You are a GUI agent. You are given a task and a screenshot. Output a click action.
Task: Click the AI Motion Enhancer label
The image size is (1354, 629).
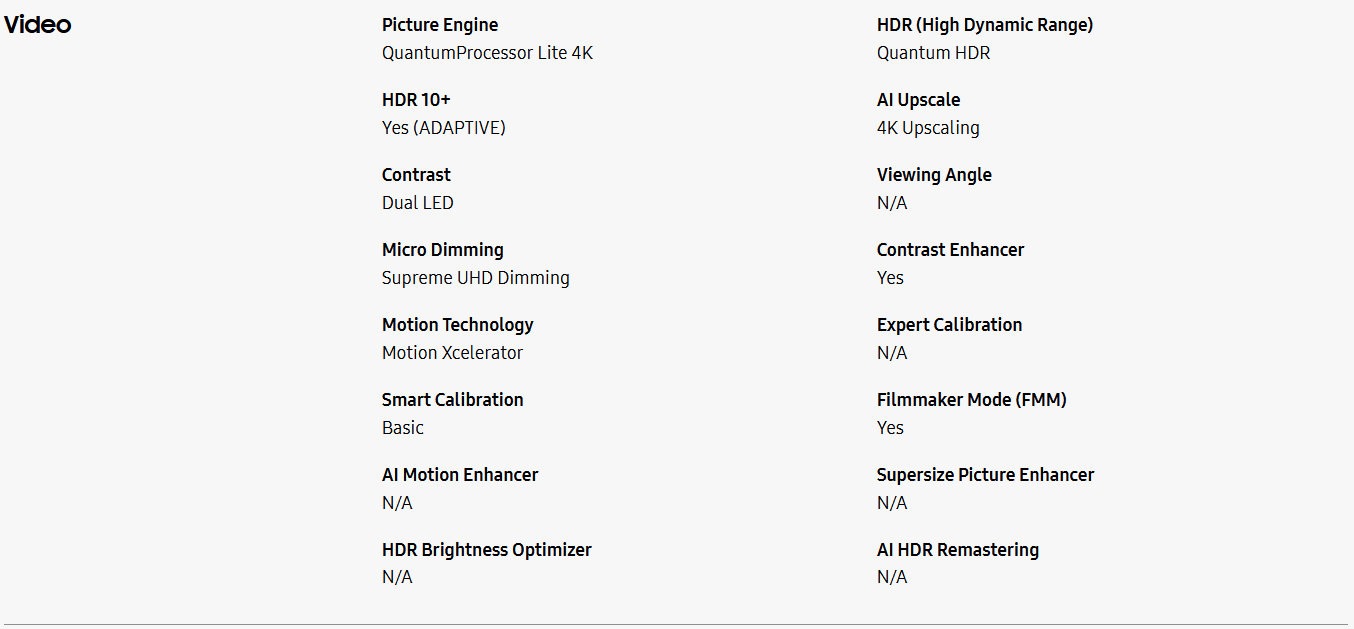tap(460, 475)
